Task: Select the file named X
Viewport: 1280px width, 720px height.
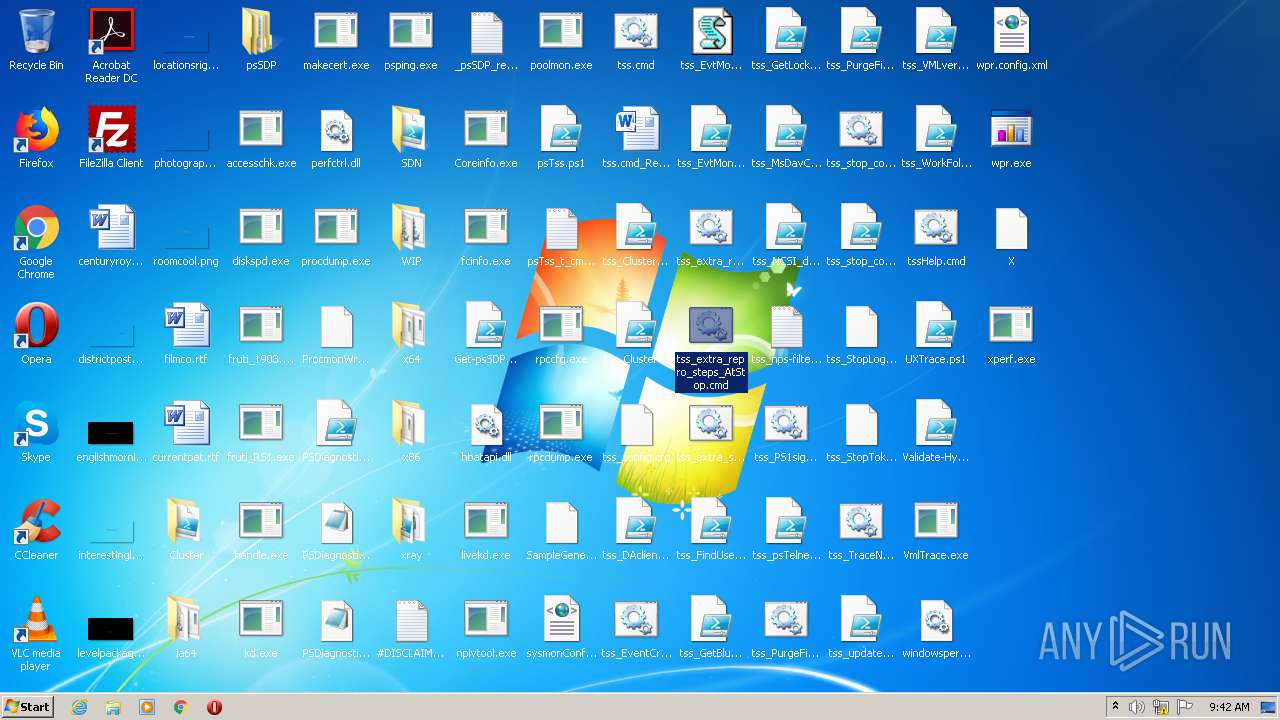Action: click(x=1011, y=229)
